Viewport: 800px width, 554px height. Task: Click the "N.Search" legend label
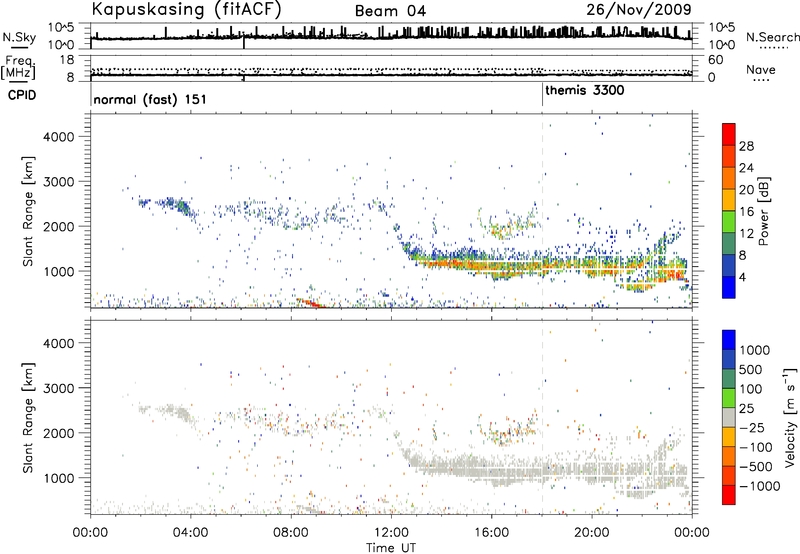click(772, 37)
